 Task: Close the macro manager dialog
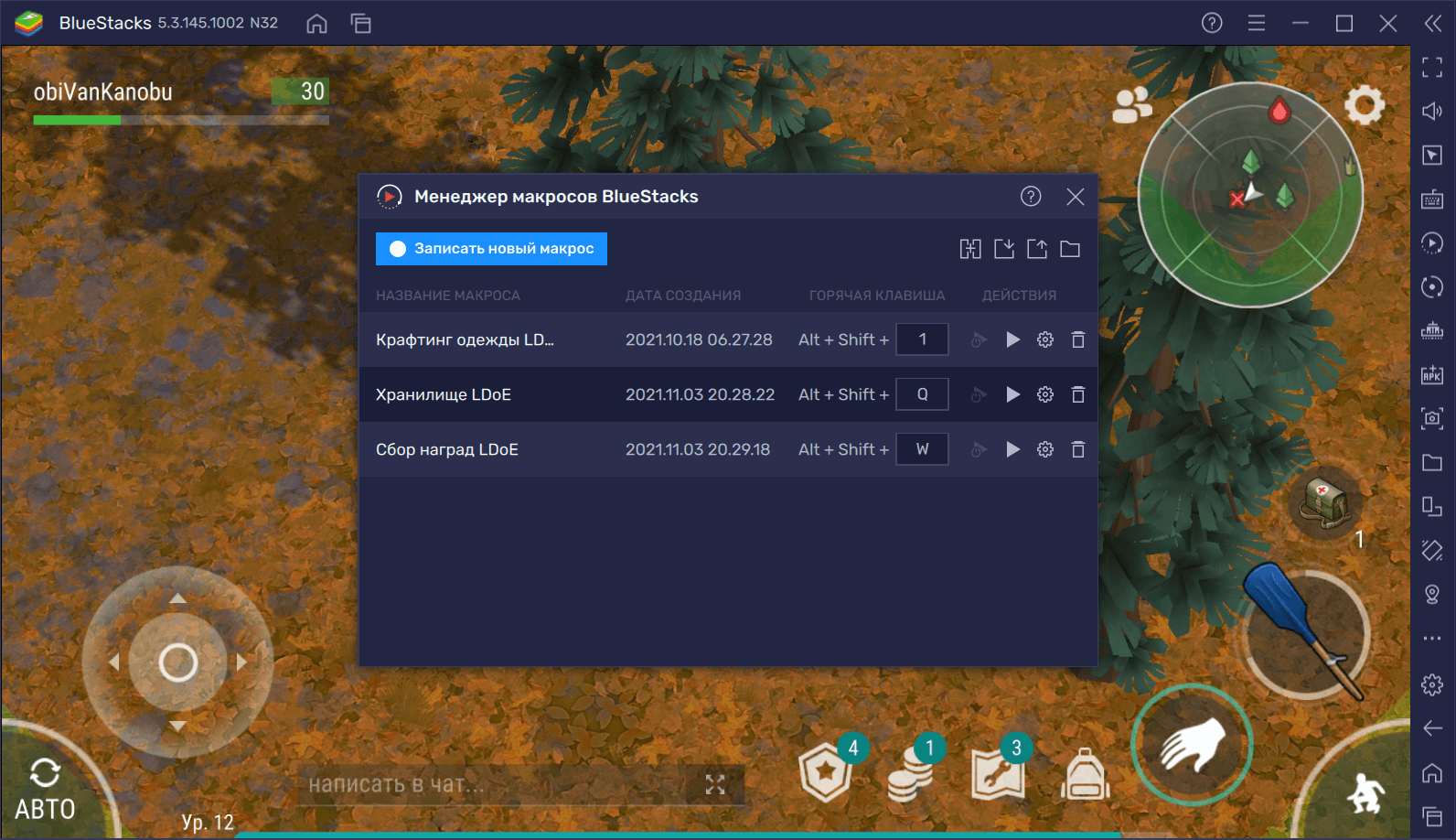(1076, 196)
